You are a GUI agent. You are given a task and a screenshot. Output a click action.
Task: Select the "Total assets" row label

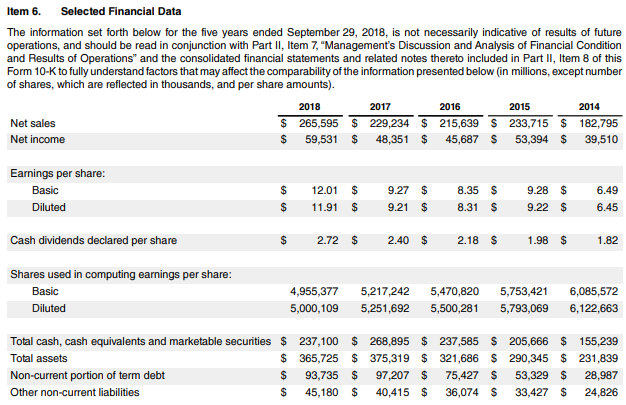pos(41,358)
